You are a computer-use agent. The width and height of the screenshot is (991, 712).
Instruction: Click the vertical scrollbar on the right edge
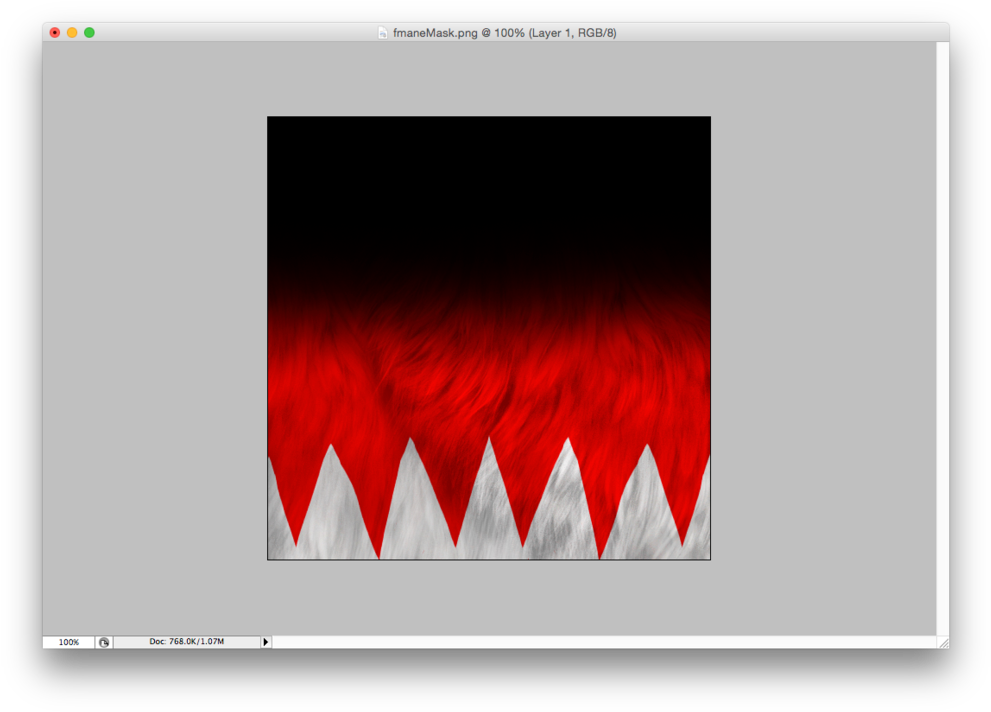coord(942,339)
